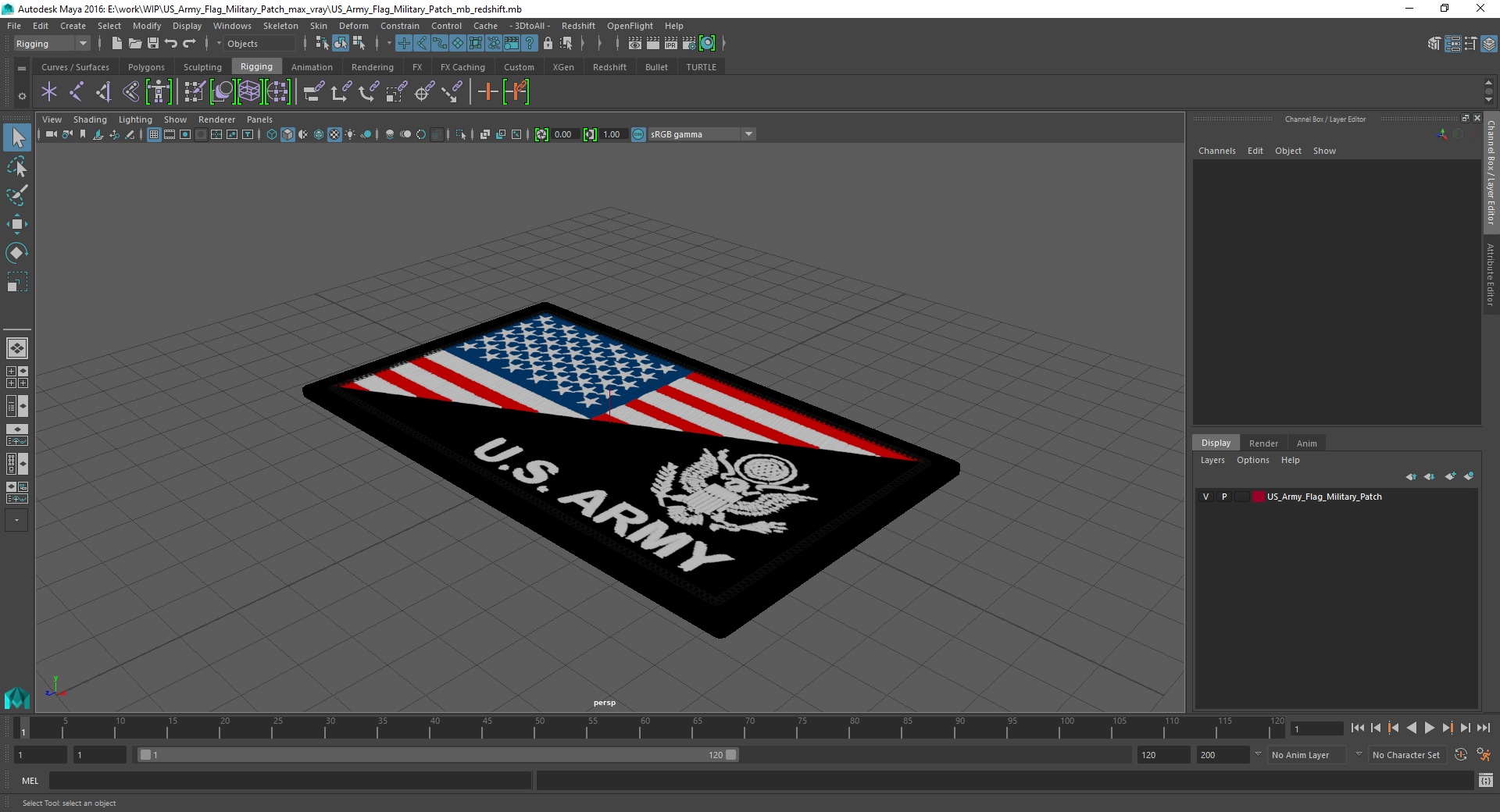Click the Create IK Handle shelf icon
The width and height of the screenshot is (1500, 812).
pyautogui.click(x=104, y=92)
